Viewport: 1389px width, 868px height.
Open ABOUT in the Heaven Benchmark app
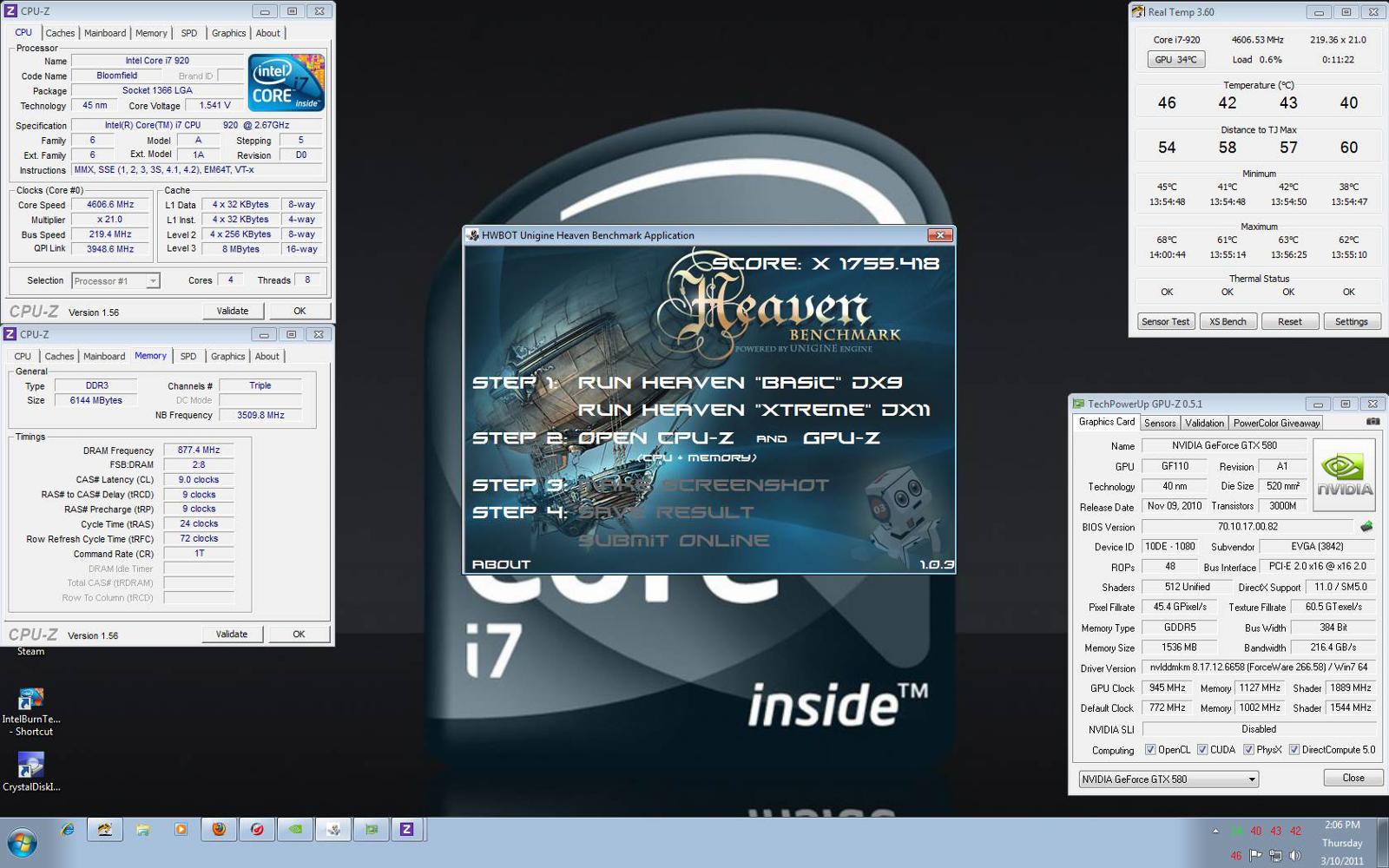(501, 564)
